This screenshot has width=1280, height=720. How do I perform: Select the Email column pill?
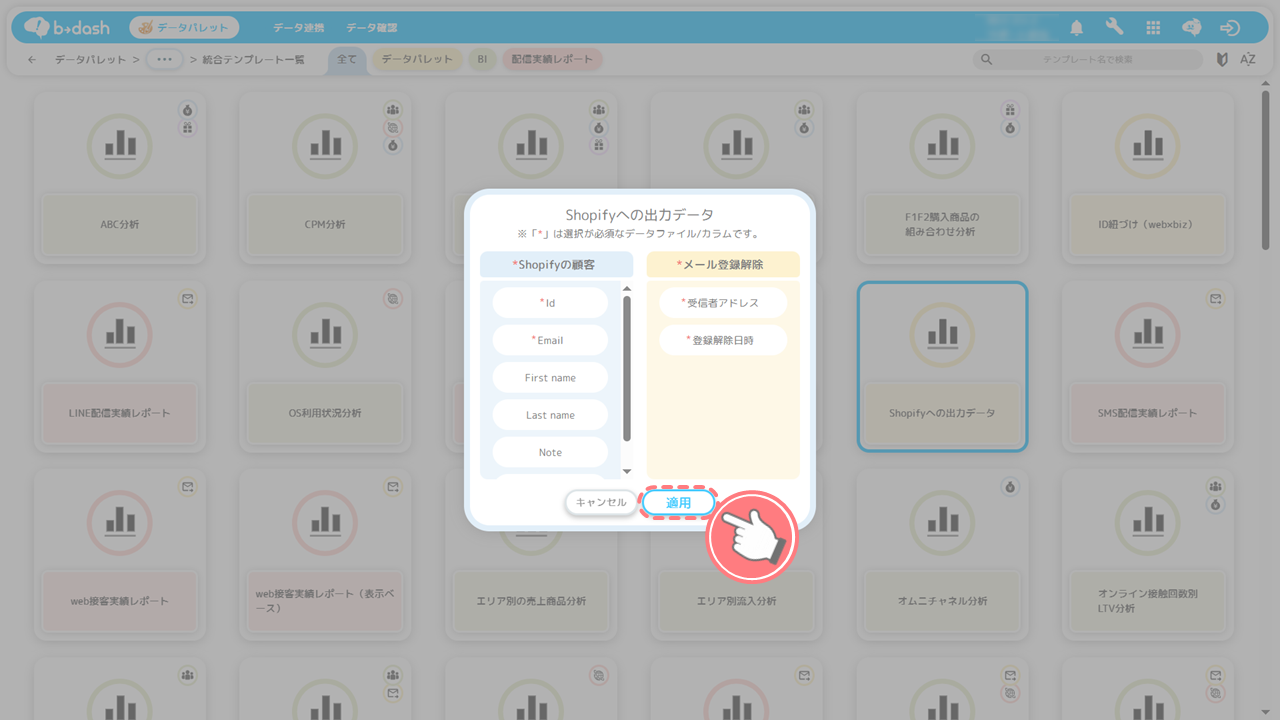(x=550, y=340)
